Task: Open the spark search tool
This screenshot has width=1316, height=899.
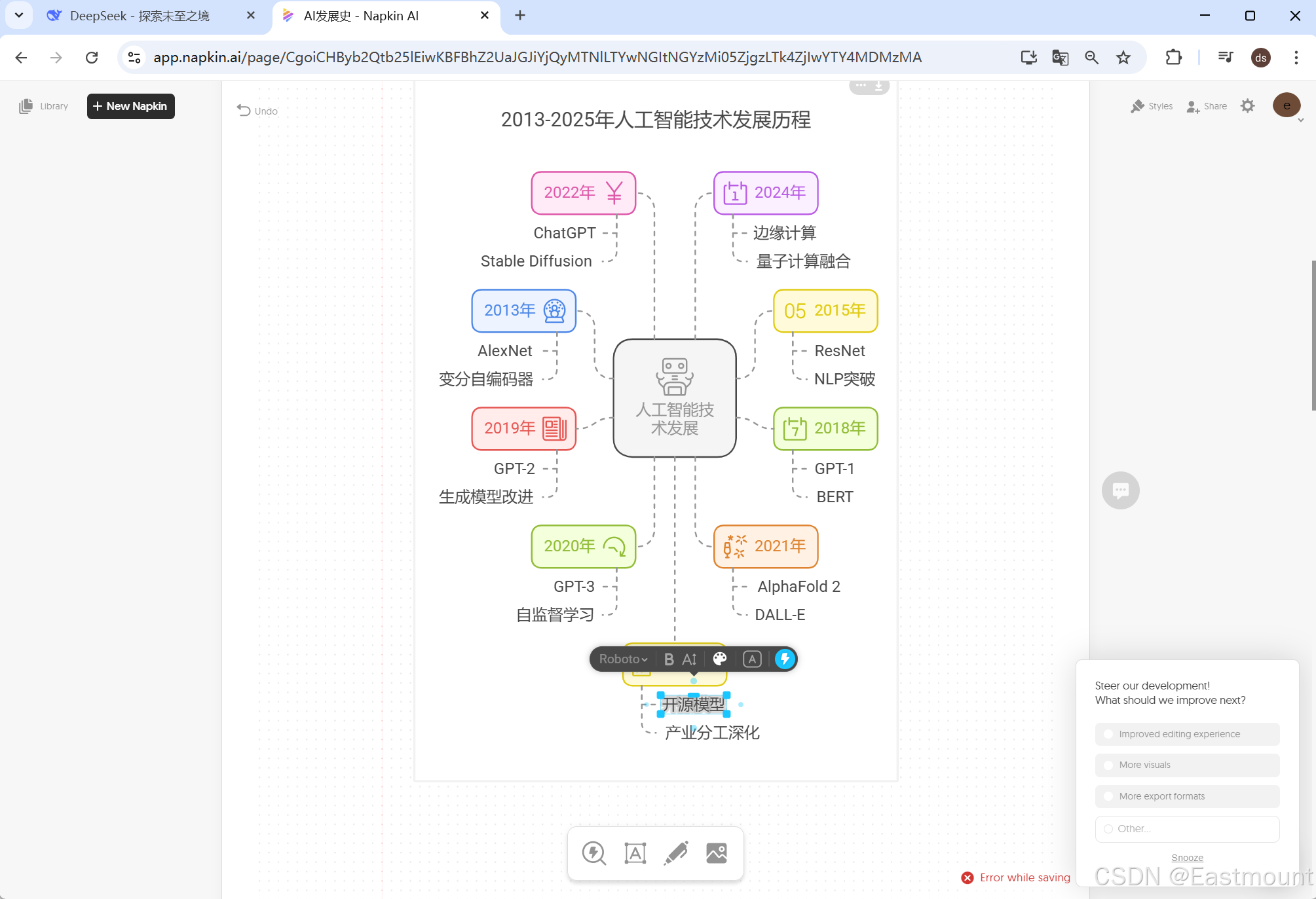Action: click(594, 853)
